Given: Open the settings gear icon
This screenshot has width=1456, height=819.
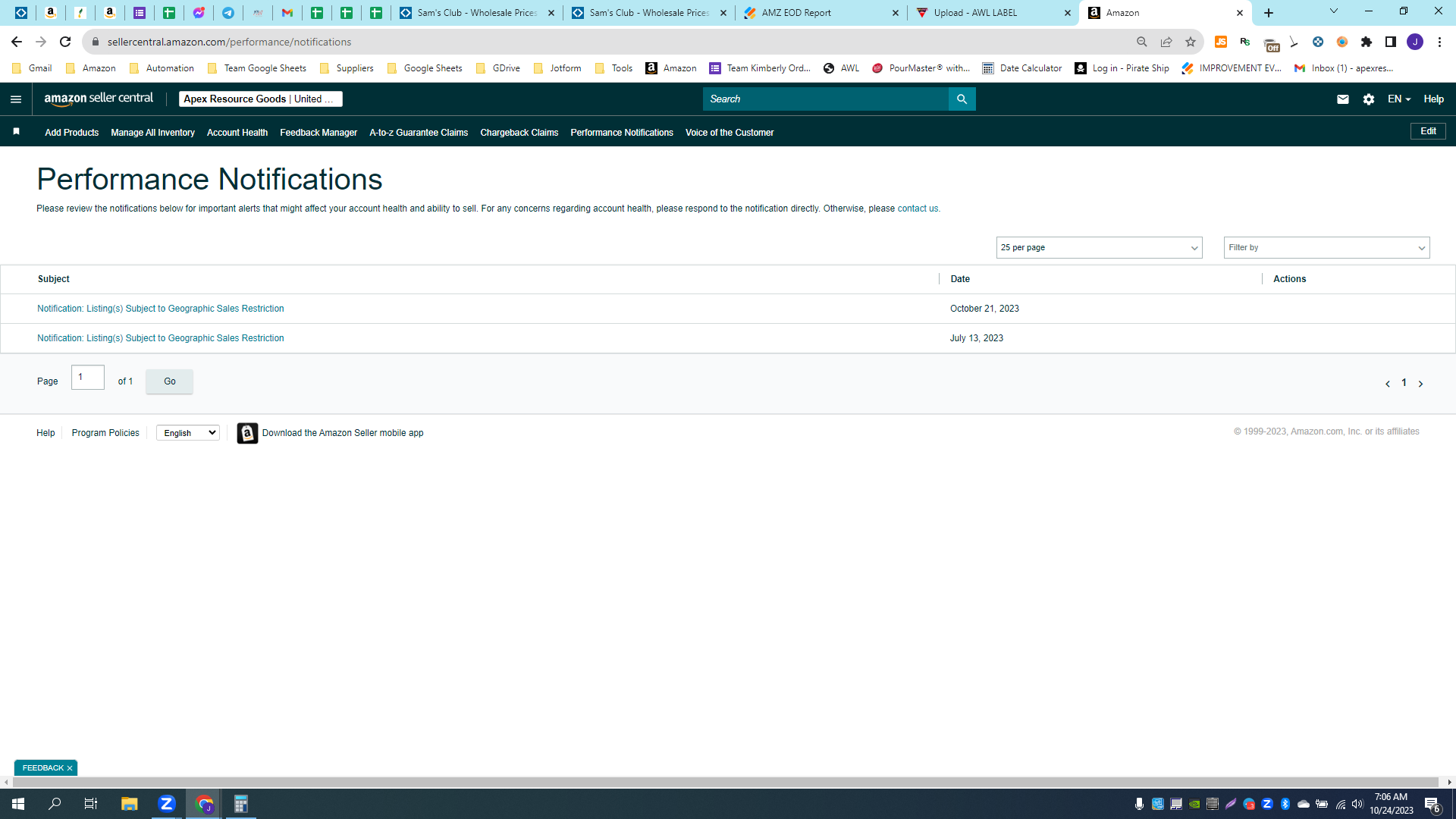Looking at the screenshot, I should coord(1368,99).
